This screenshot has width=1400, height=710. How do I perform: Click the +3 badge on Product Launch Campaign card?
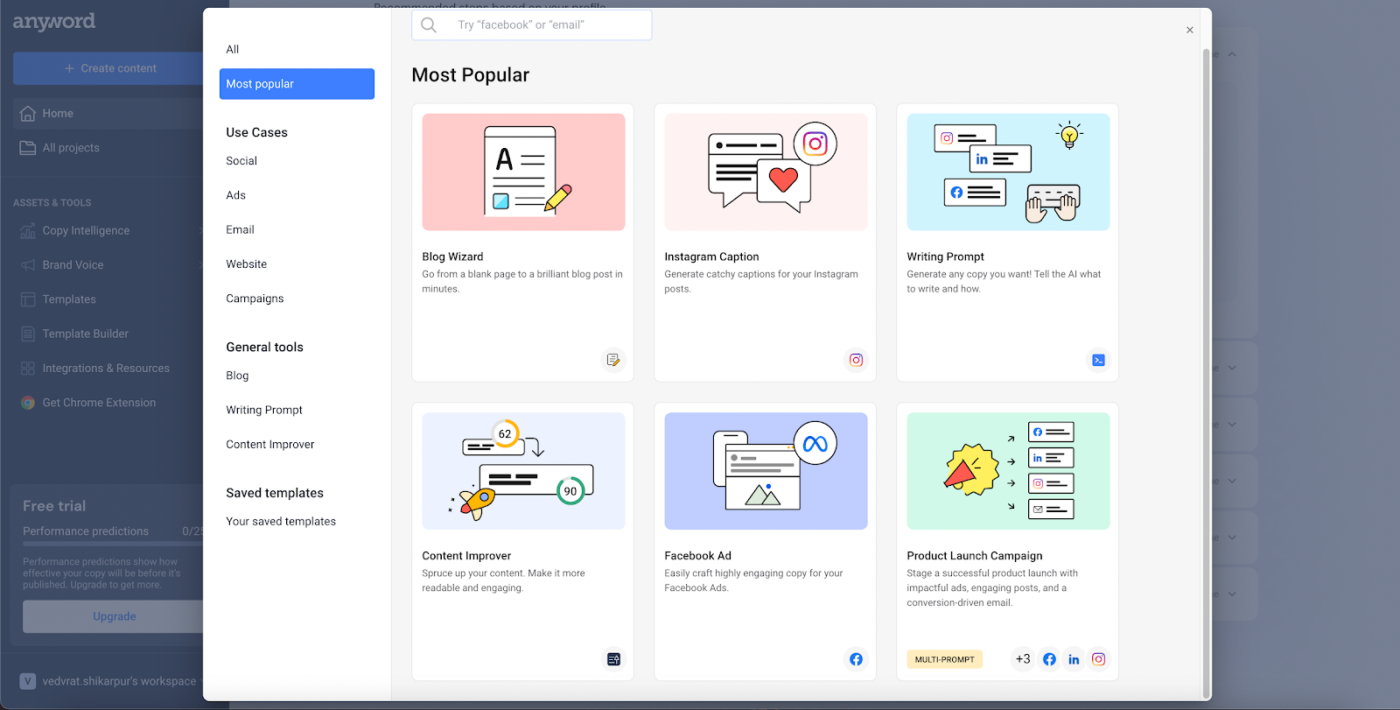click(x=1023, y=659)
